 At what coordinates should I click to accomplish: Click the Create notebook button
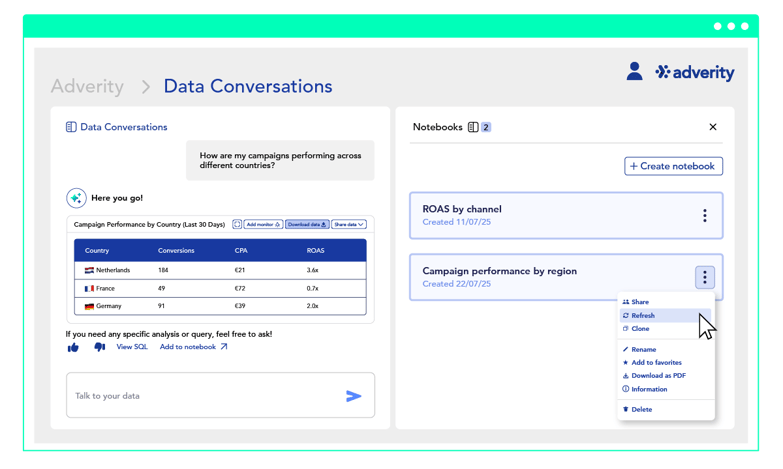[x=673, y=166]
